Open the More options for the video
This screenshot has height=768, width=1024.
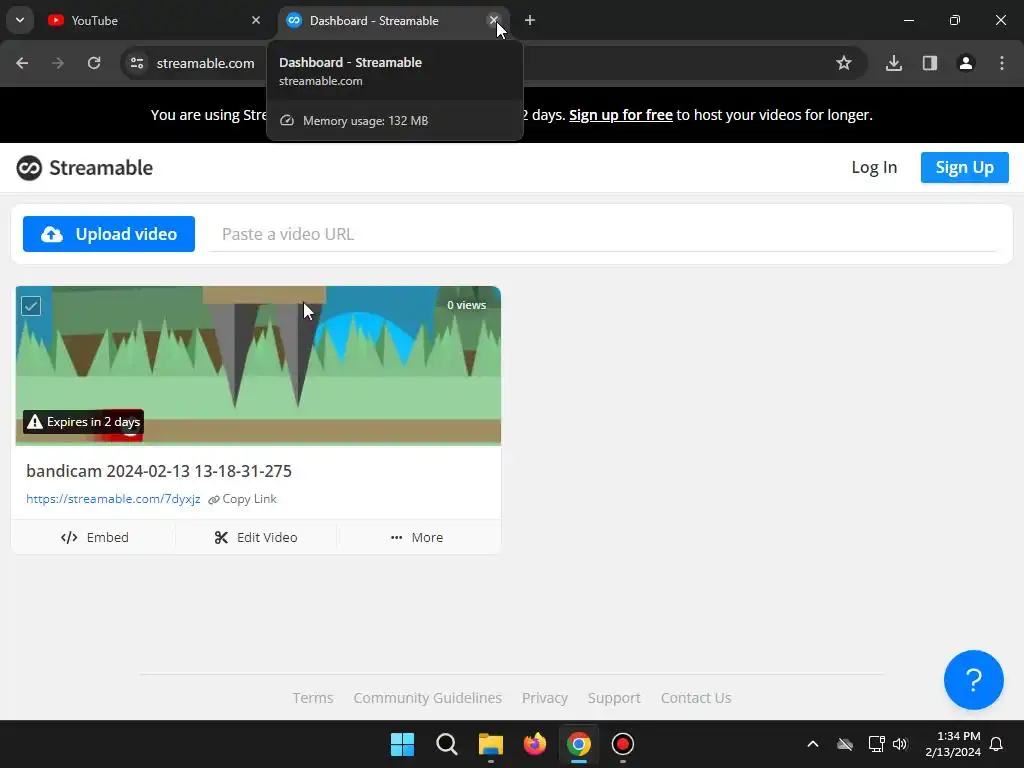[x=417, y=537]
